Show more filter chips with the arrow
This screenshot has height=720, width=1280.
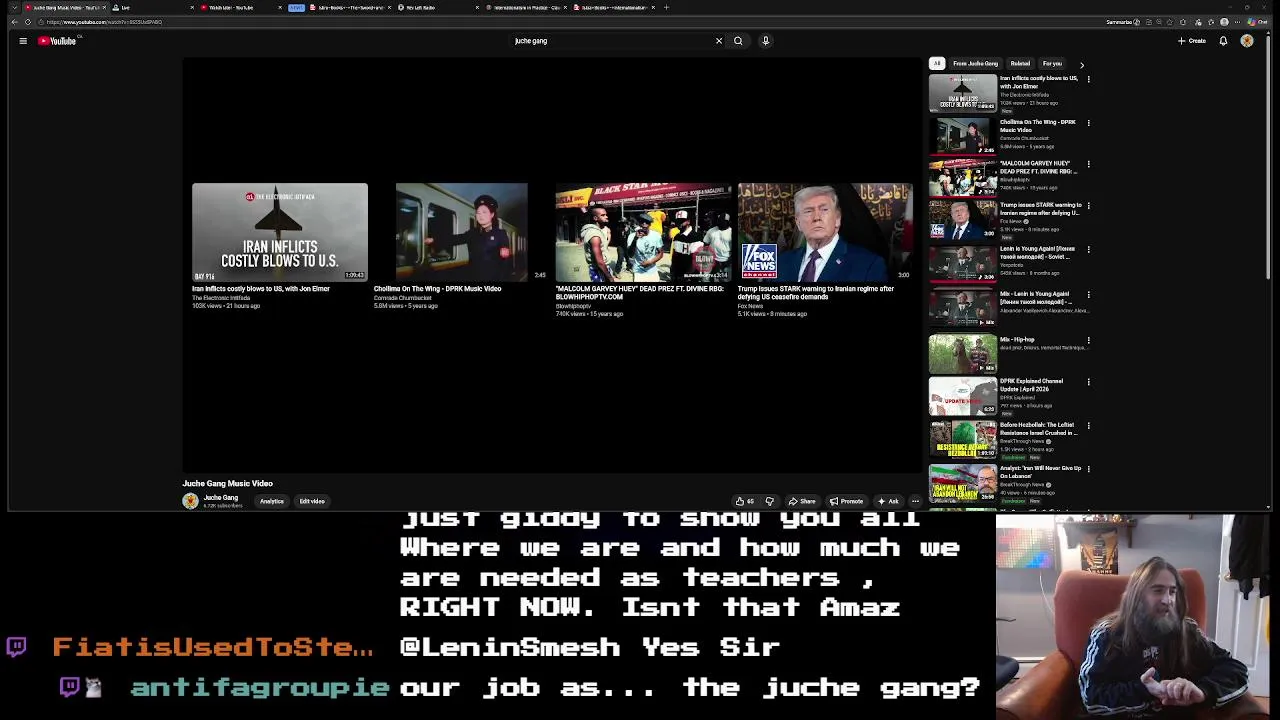(x=1081, y=65)
